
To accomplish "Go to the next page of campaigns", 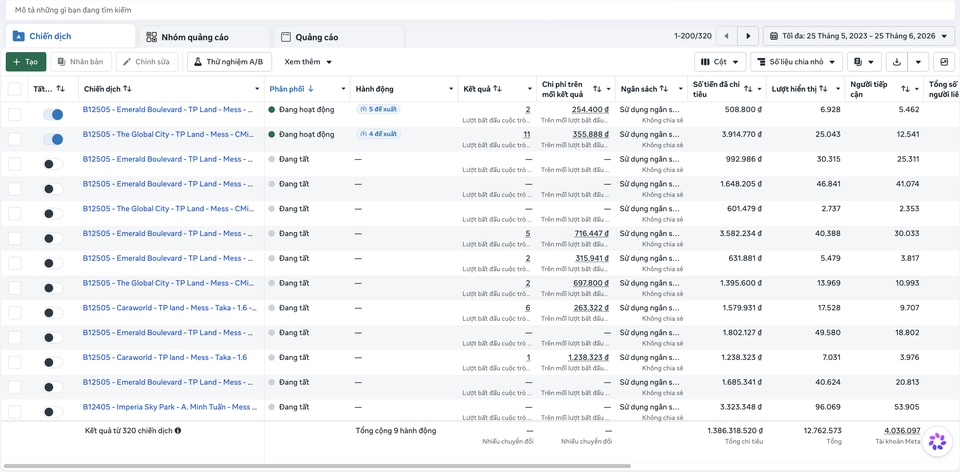I will (x=748, y=36).
